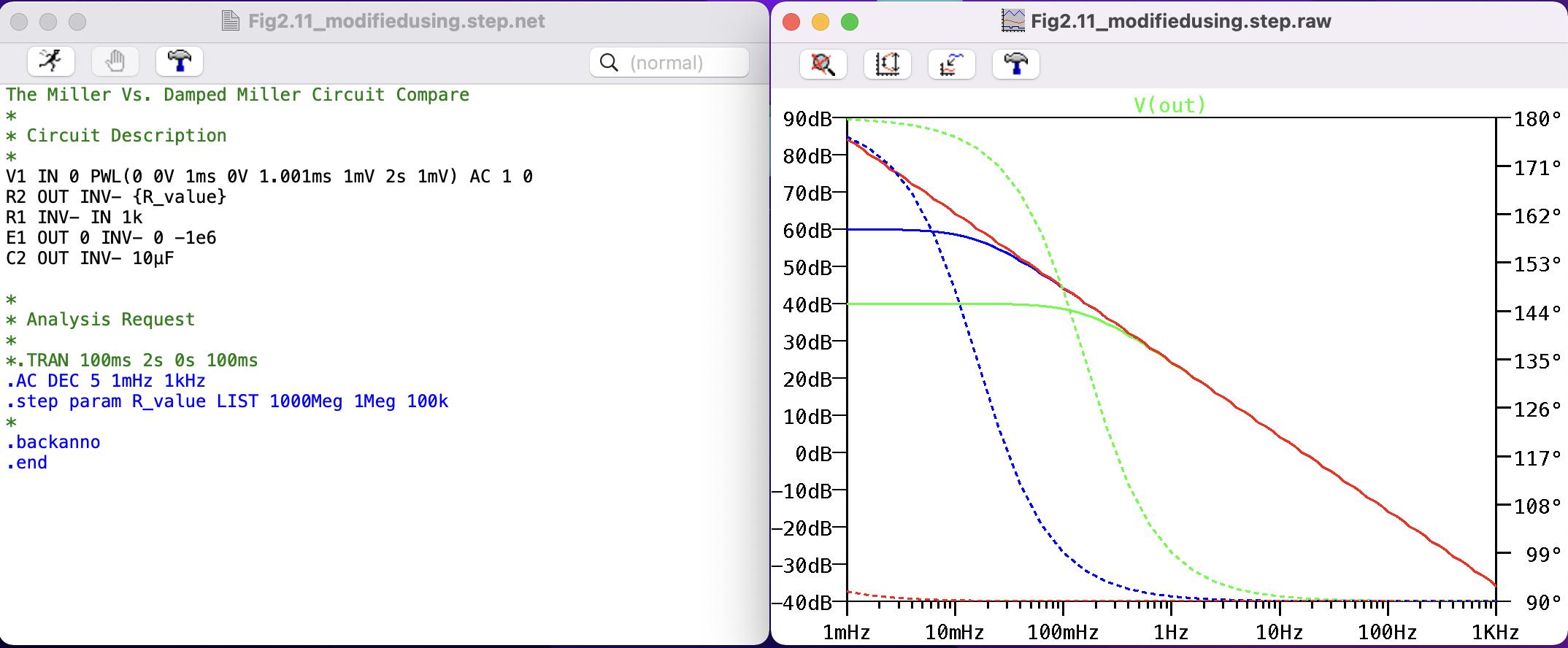Click the (normal) search field in the netlist window
Image resolution: width=1568 pixels, height=648 pixels.
point(669,63)
